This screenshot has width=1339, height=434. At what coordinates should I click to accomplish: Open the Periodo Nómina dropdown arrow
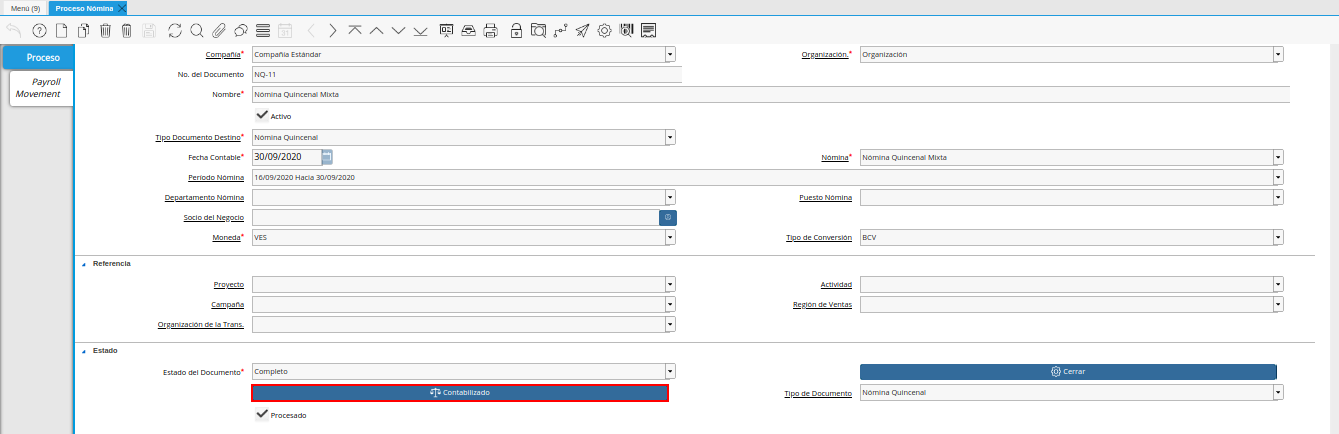pos(1278,177)
